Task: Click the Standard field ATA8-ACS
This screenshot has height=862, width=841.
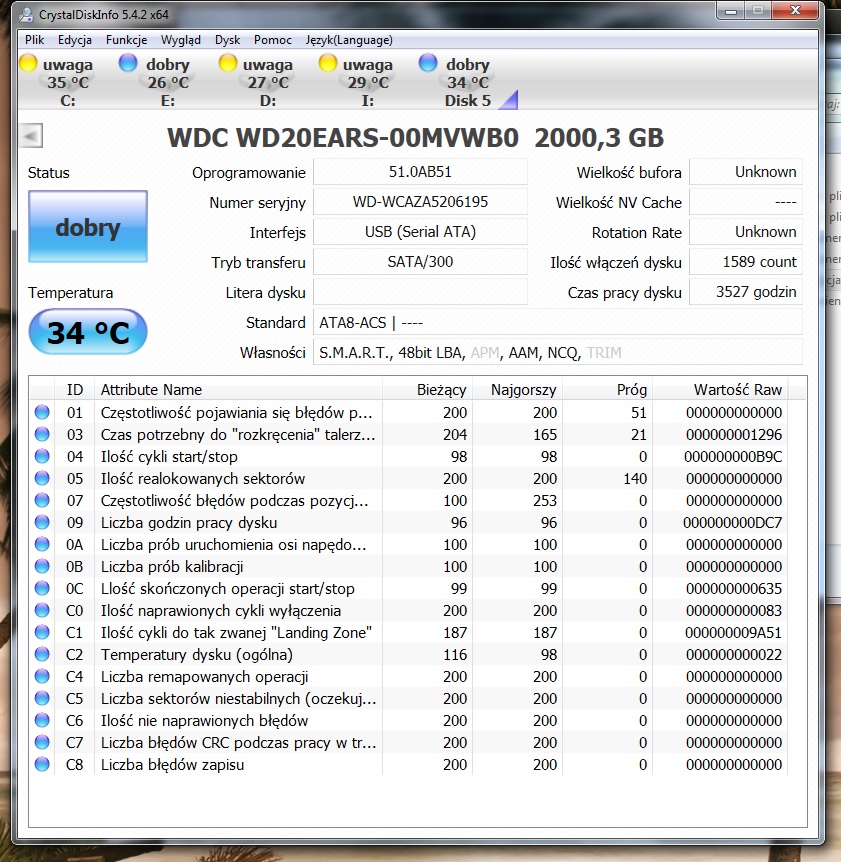Action: (558, 322)
